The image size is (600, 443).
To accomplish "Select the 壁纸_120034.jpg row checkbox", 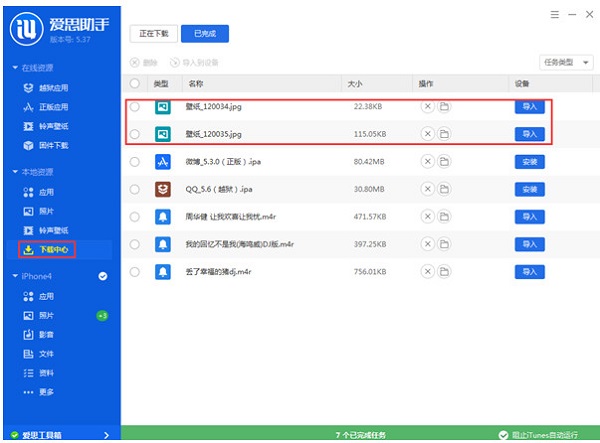I will point(135,106).
